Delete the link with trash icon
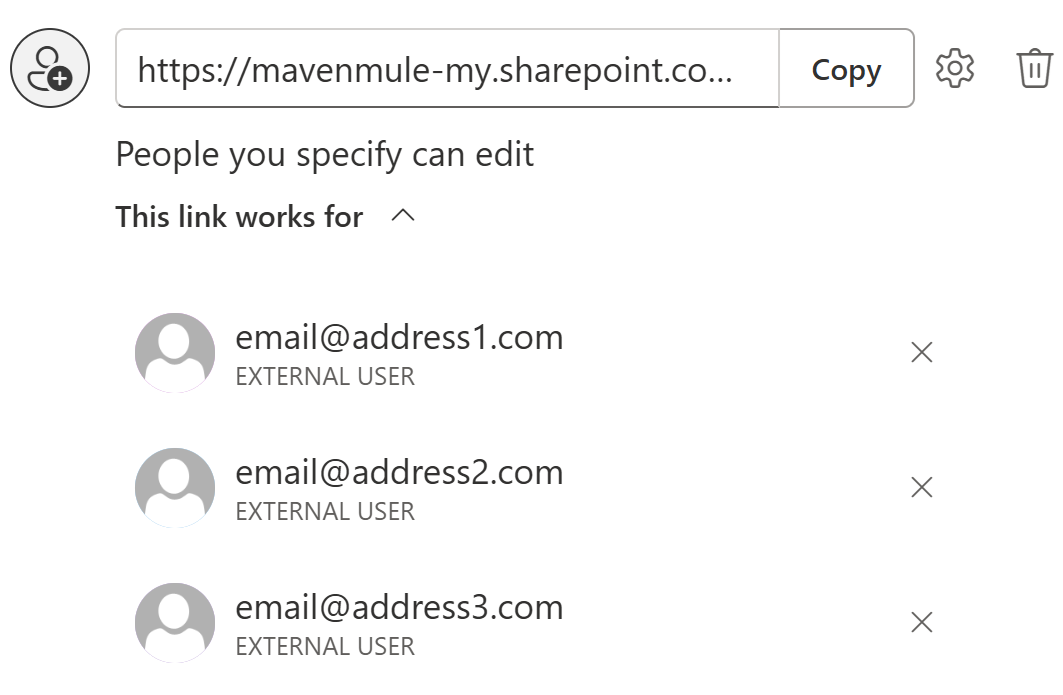1063x695 pixels. click(x=1034, y=69)
